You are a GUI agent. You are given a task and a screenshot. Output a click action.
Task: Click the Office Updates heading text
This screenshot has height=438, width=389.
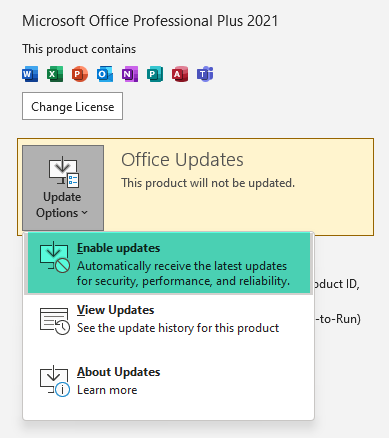[182, 160]
